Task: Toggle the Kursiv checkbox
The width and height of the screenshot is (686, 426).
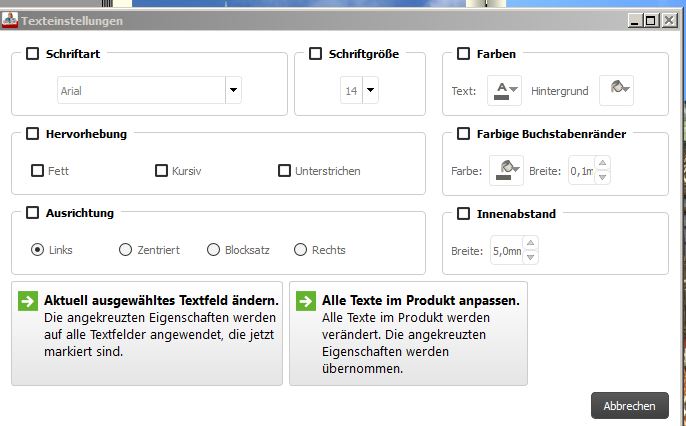Action: point(161,171)
